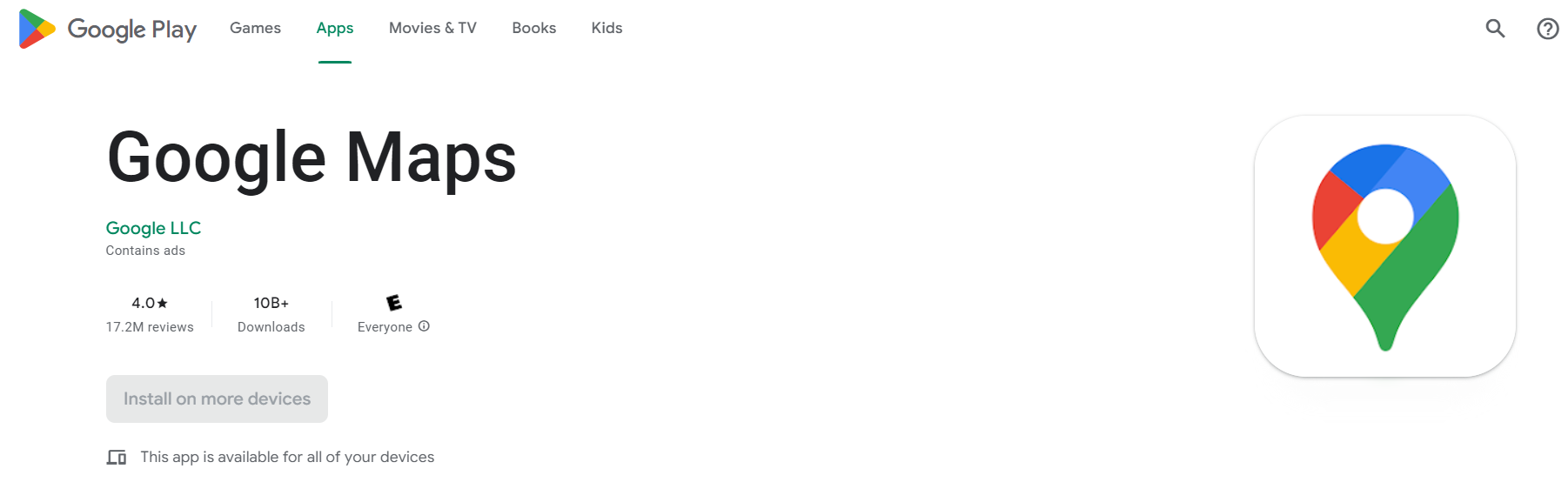Go to the Movies & TV tab
1568x489 pixels.
click(432, 28)
